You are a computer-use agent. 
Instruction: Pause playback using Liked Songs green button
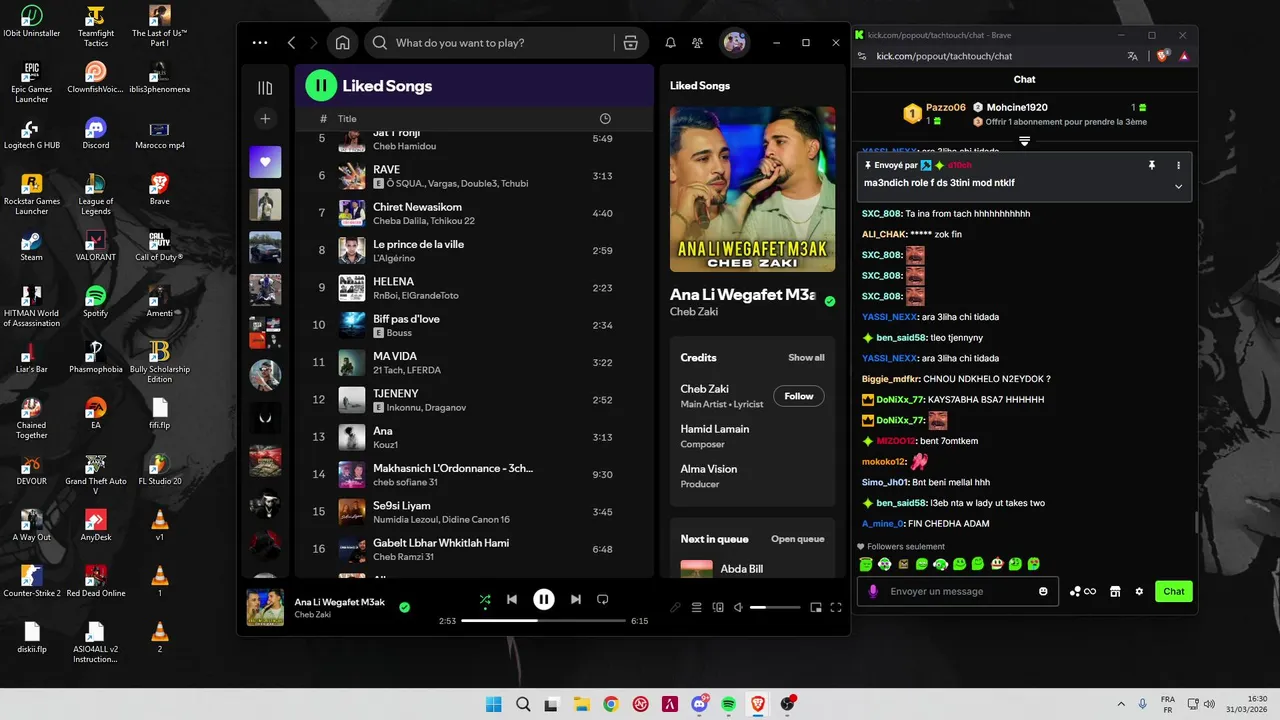point(321,86)
